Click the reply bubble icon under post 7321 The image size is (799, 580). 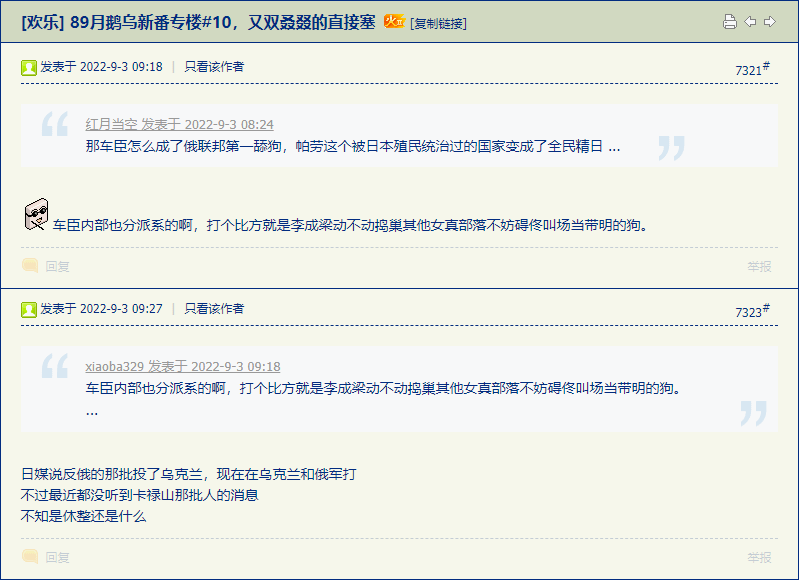point(30,266)
